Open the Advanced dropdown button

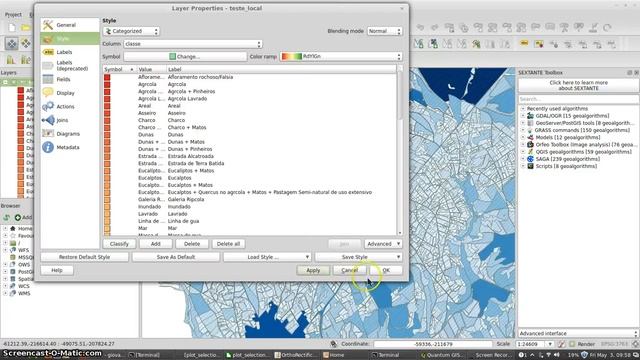tap(383, 244)
